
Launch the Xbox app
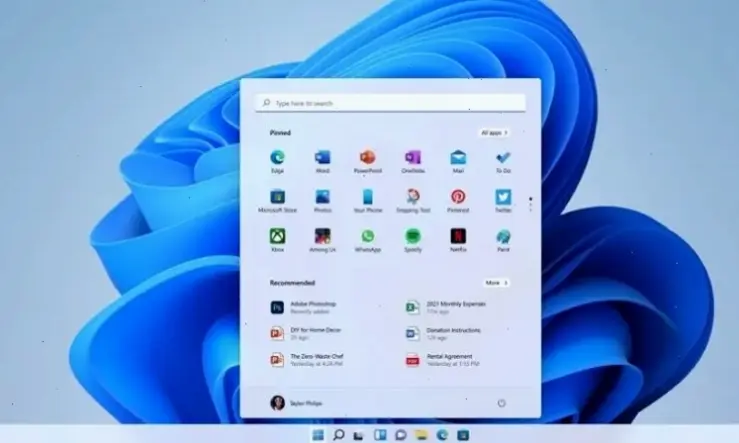(x=277, y=240)
